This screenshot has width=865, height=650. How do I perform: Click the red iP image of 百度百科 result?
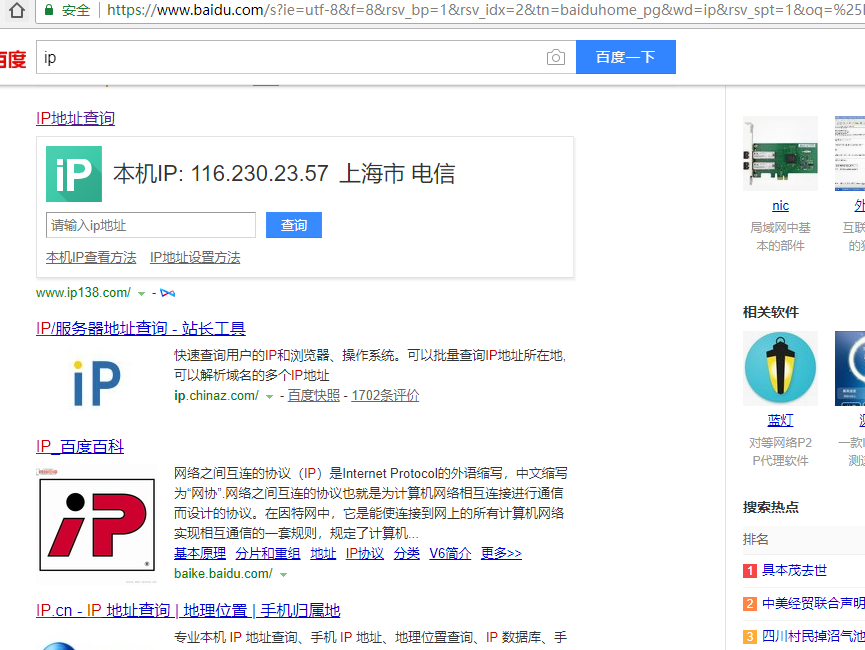(96, 520)
